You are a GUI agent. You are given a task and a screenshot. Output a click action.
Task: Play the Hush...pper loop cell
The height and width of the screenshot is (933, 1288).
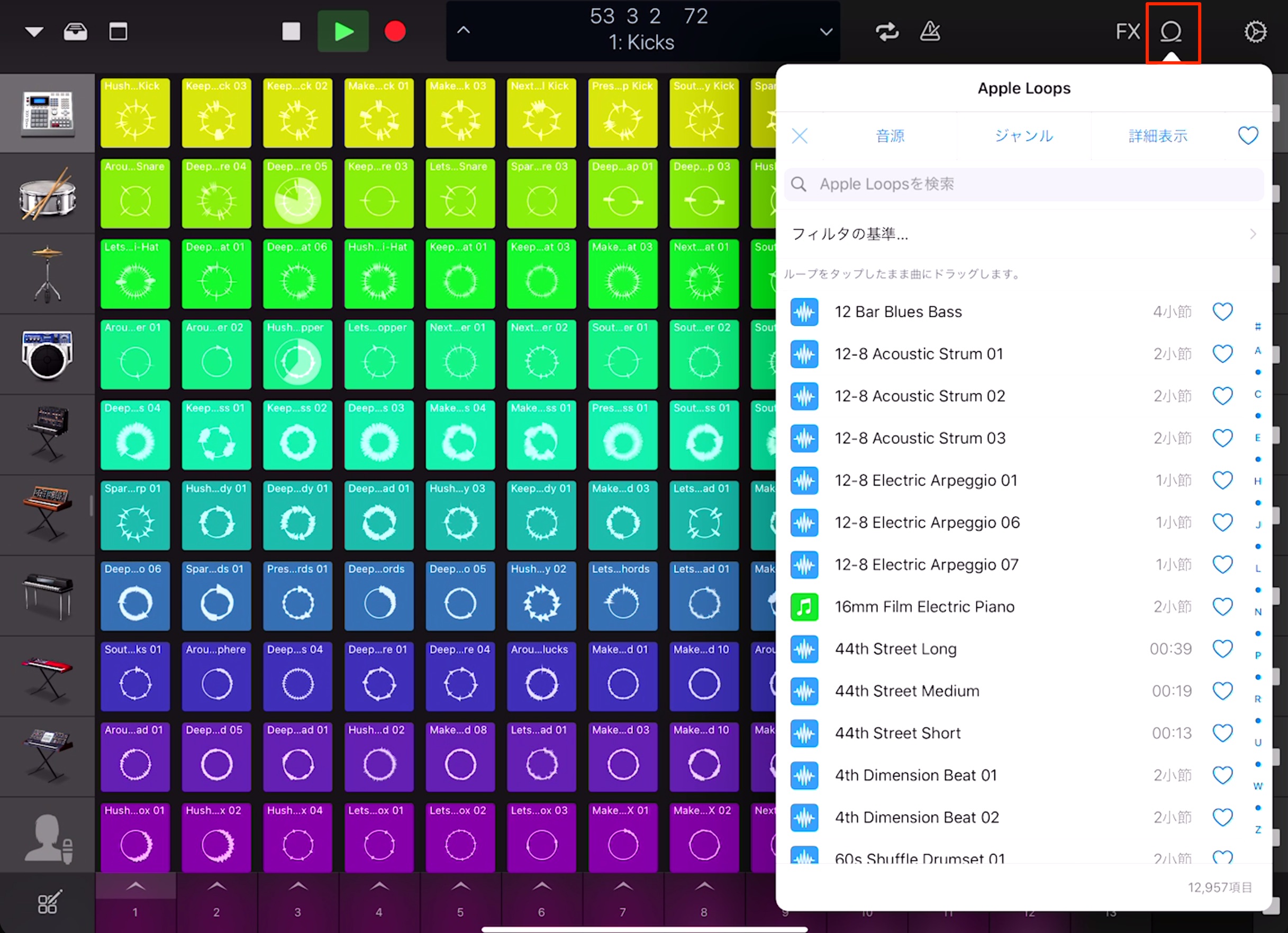[x=297, y=355]
